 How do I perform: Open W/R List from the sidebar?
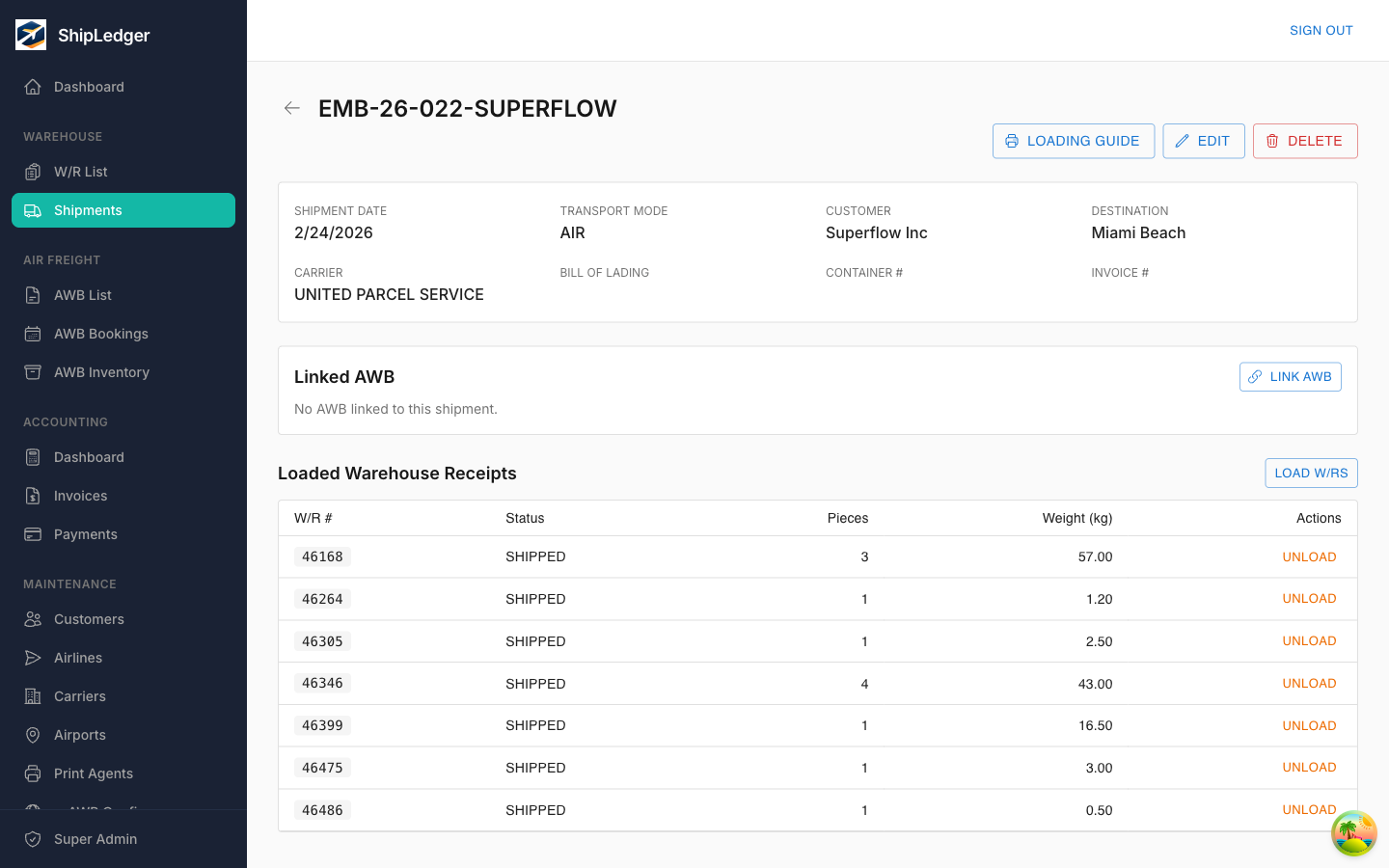pyautogui.click(x=123, y=172)
